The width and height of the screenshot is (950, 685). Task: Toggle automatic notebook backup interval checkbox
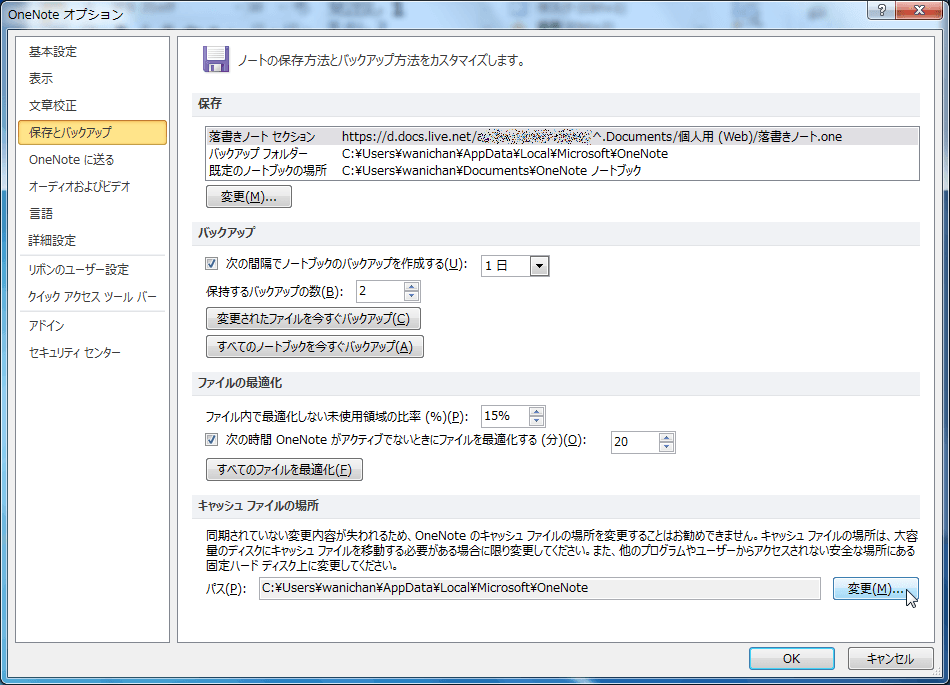(x=211, y=263)
